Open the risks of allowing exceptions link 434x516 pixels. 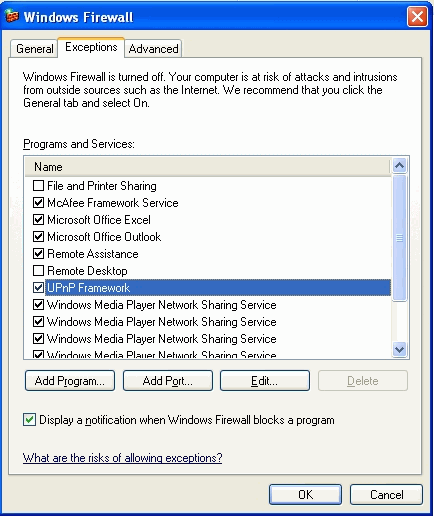point(122,458)
